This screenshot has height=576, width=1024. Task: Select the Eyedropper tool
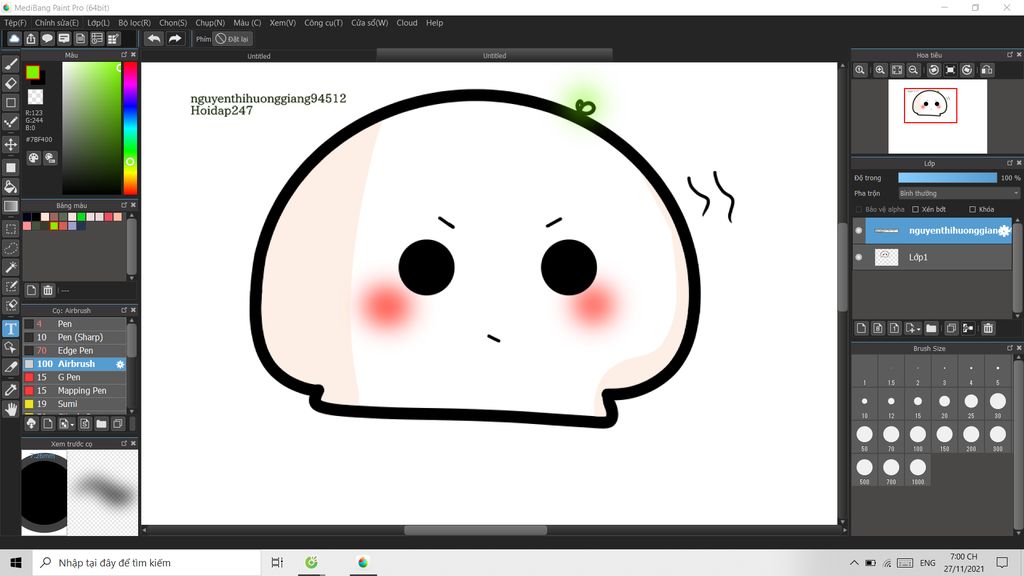click(x=11, y=390)
